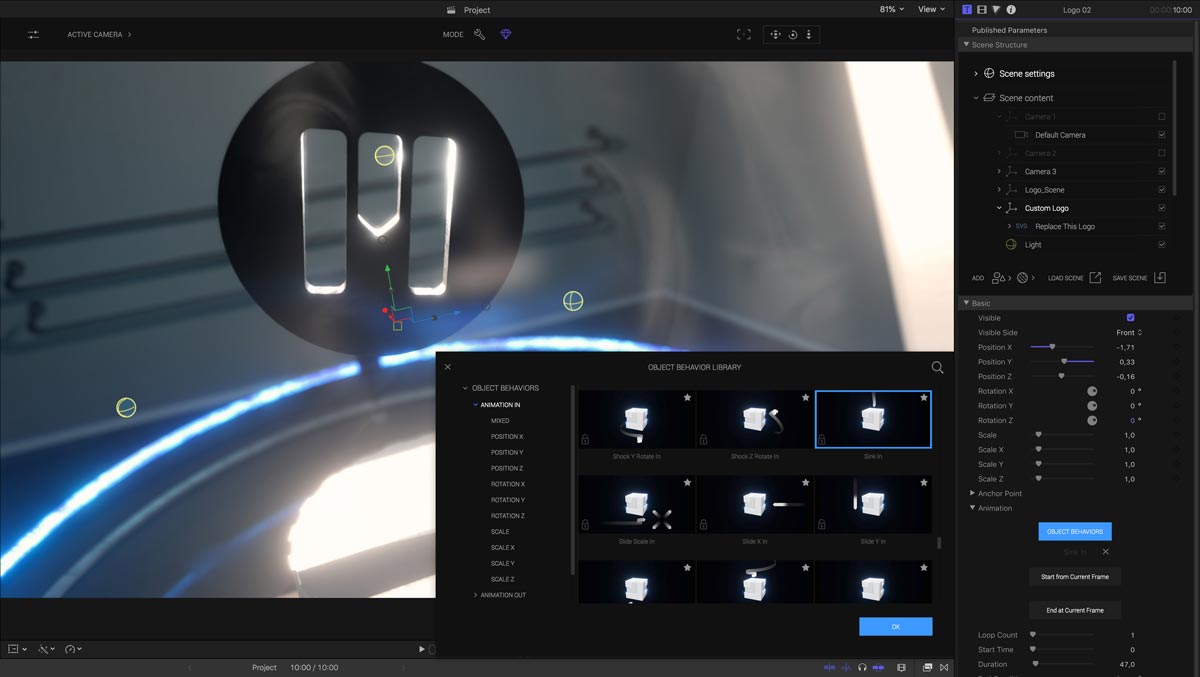
Task: Click Published Parameters heading
Action: tap(1010, 30)
